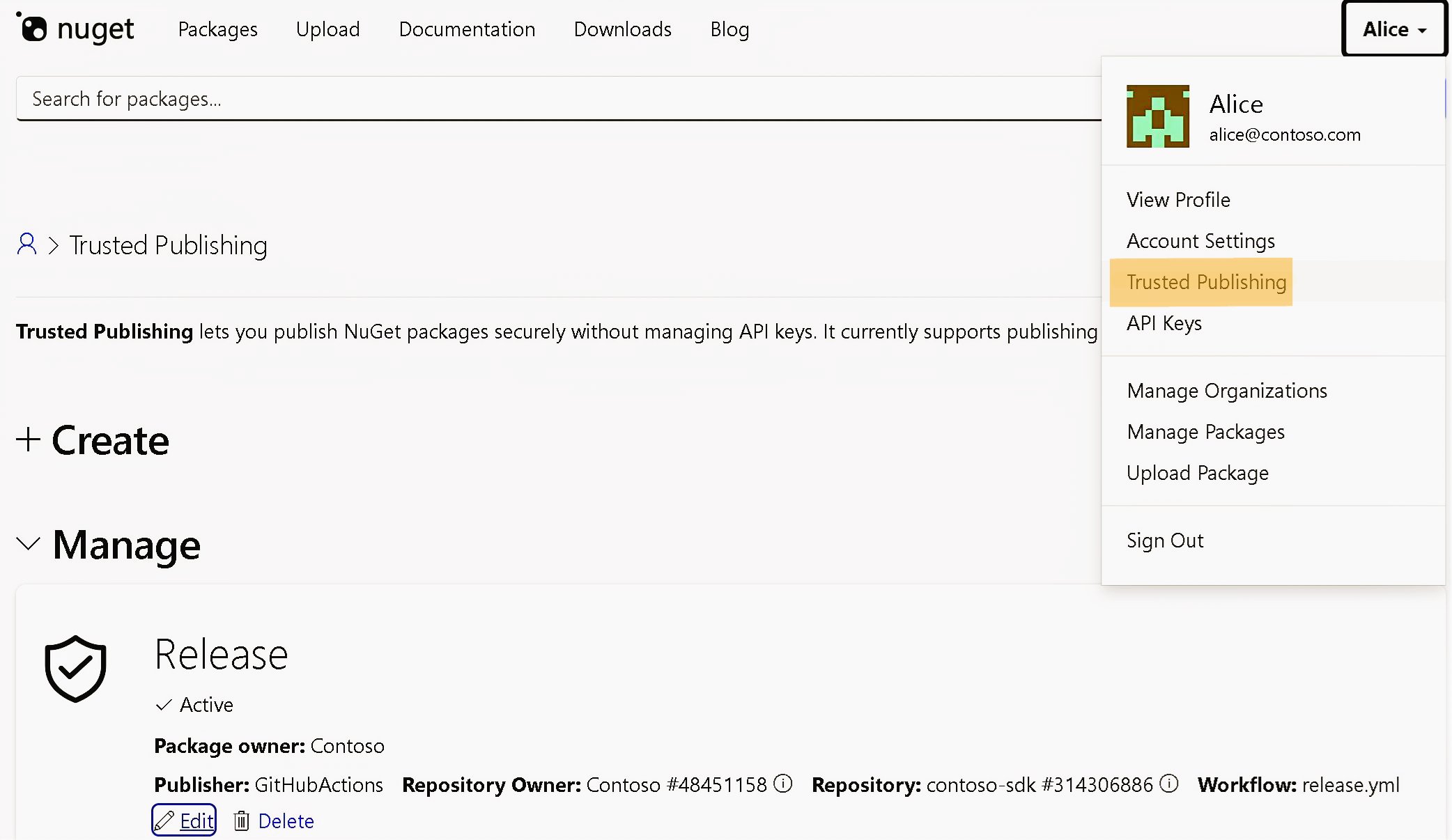Click the Active status checkmark

coord(163,704)
